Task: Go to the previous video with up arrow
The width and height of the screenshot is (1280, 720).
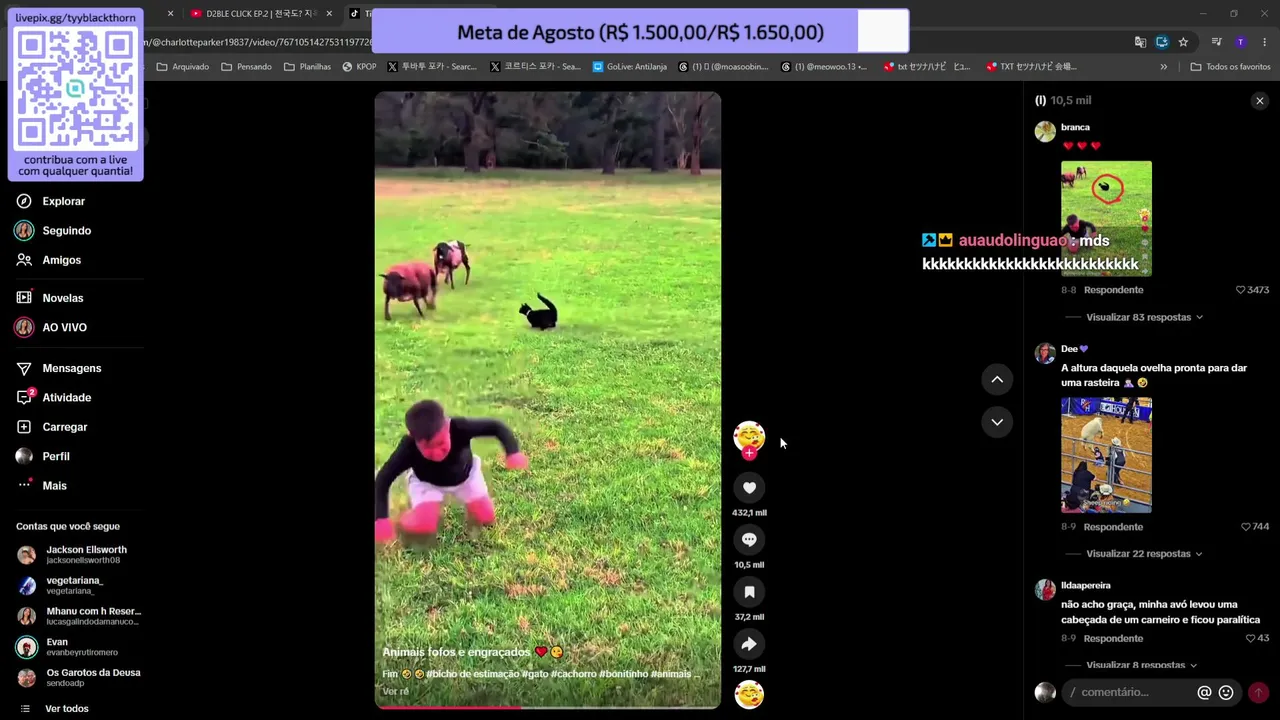Action: pyautogui.click(x=997, y=379)
